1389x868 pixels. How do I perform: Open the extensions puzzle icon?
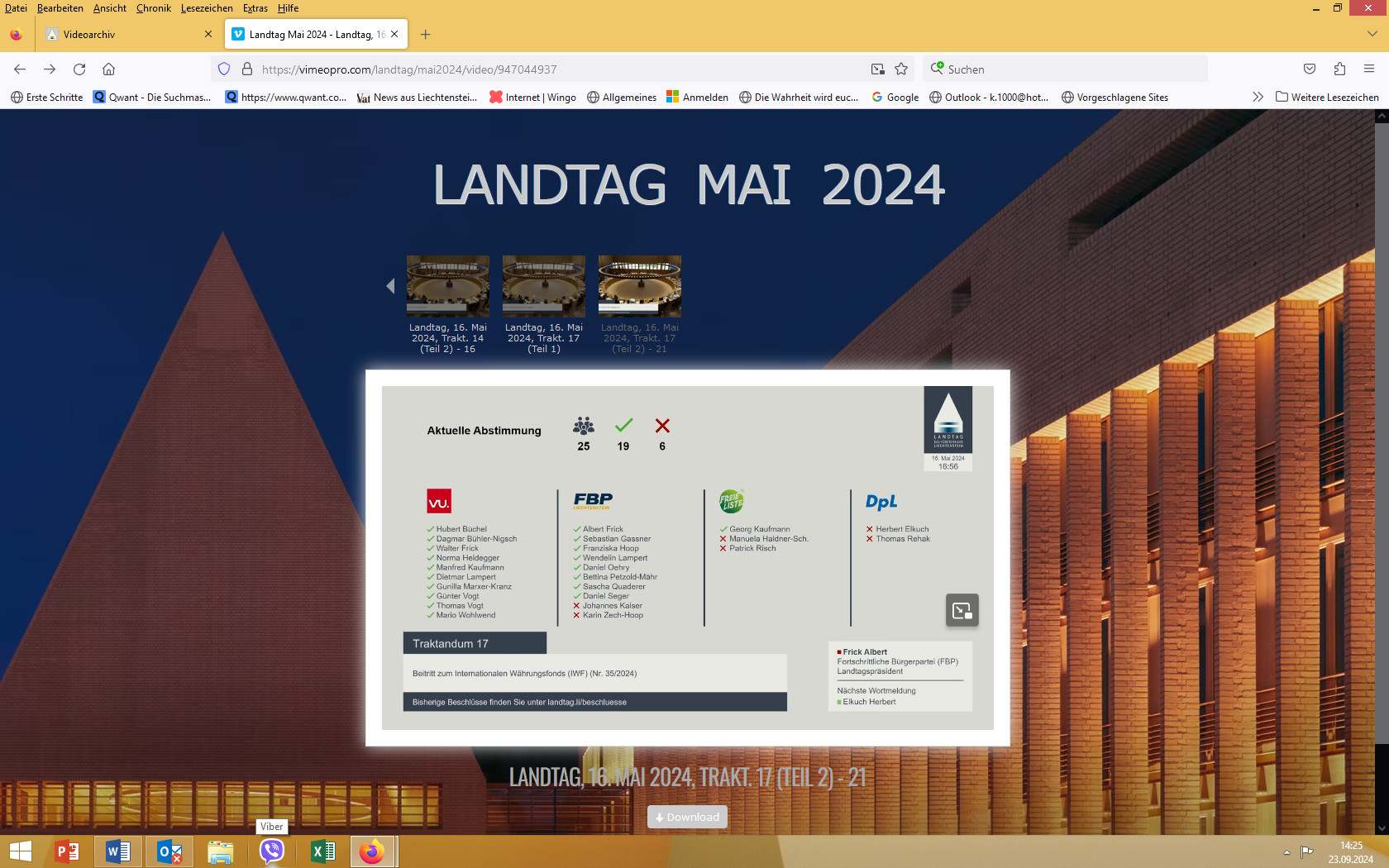1339,69
